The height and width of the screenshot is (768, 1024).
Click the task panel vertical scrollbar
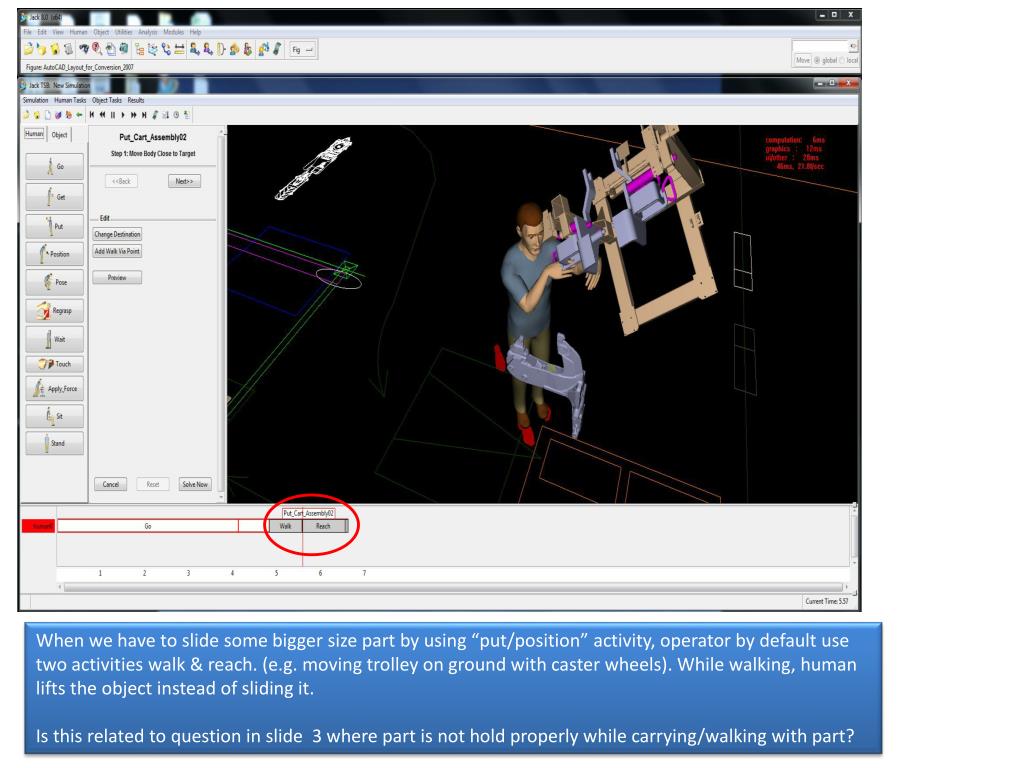pyautogui.click(x=222, y=313)
